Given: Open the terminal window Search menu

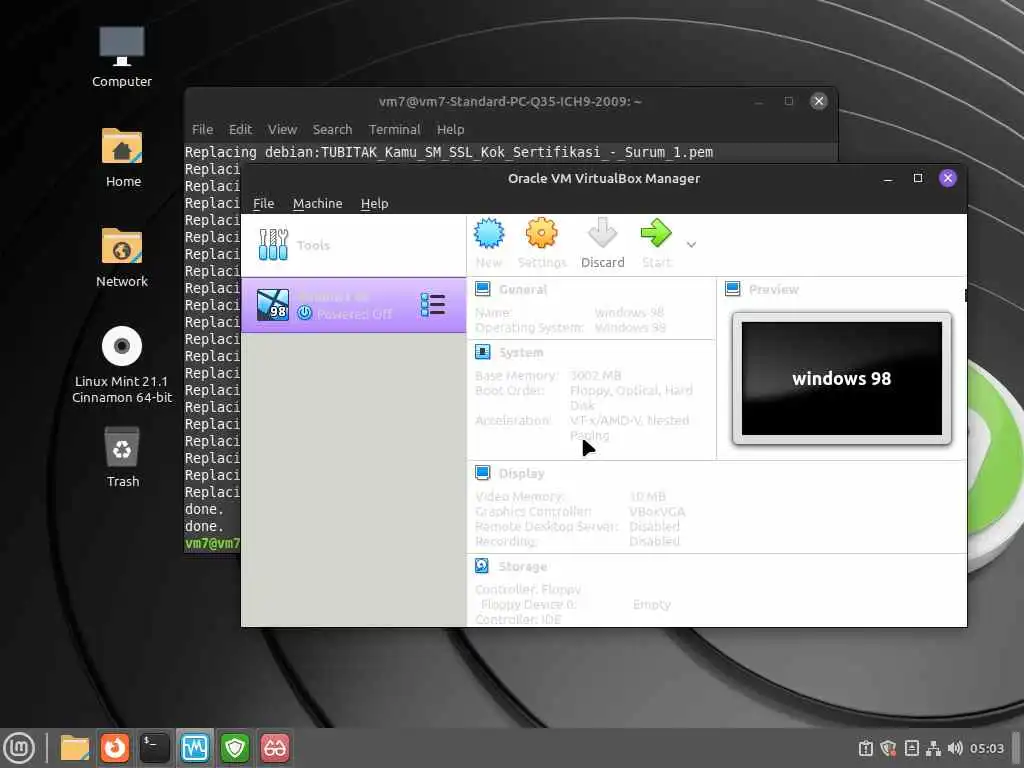Looking at the screenshot, I should [x=332, y=129].
